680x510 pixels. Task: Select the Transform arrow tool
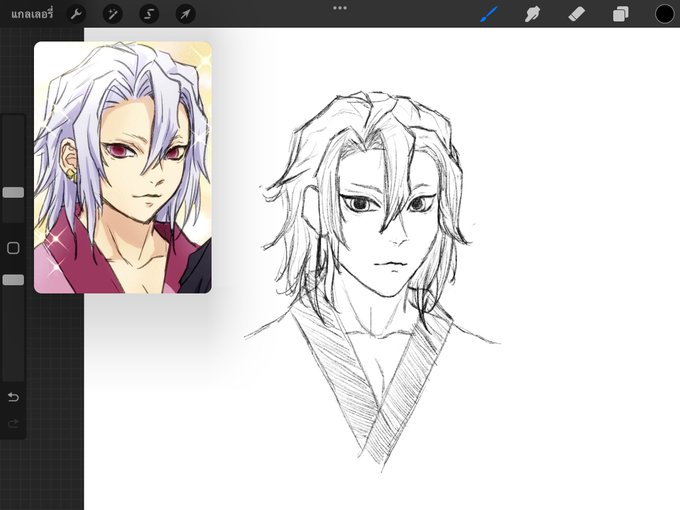point(185,14)
